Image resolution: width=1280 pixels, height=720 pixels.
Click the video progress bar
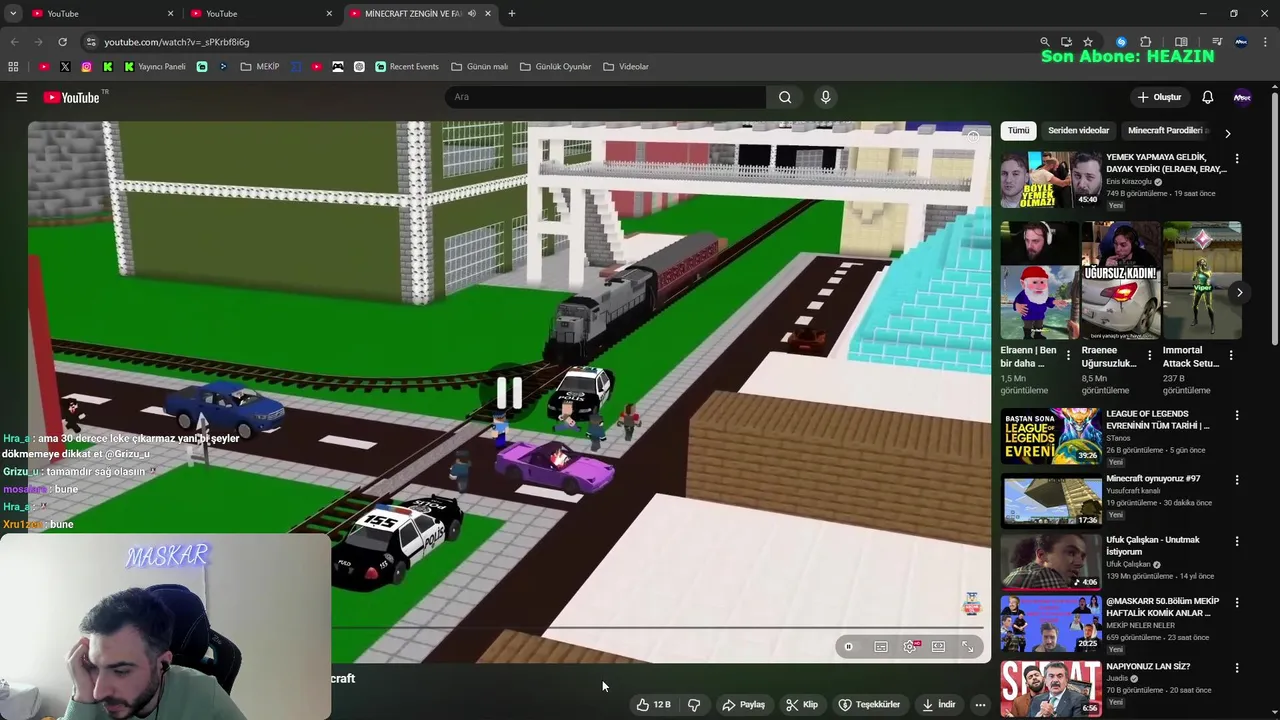[658, 628]
